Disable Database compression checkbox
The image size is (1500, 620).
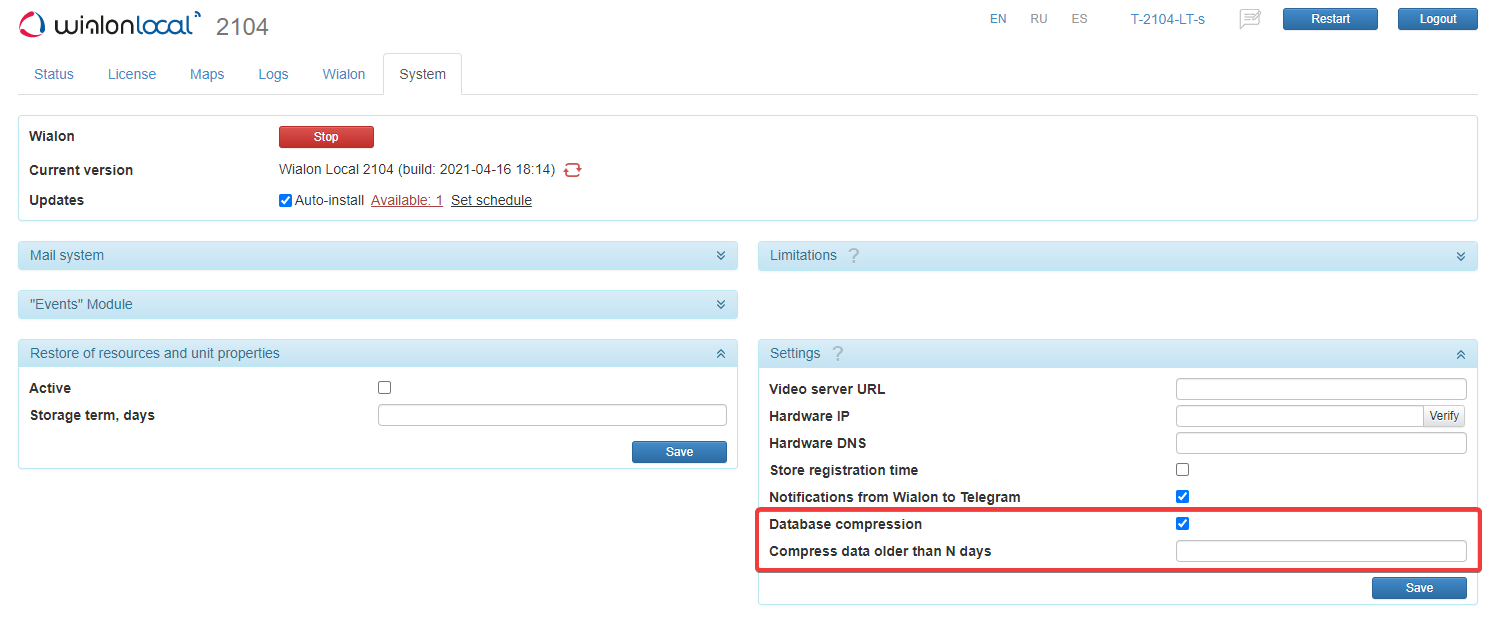[1182, 524]
